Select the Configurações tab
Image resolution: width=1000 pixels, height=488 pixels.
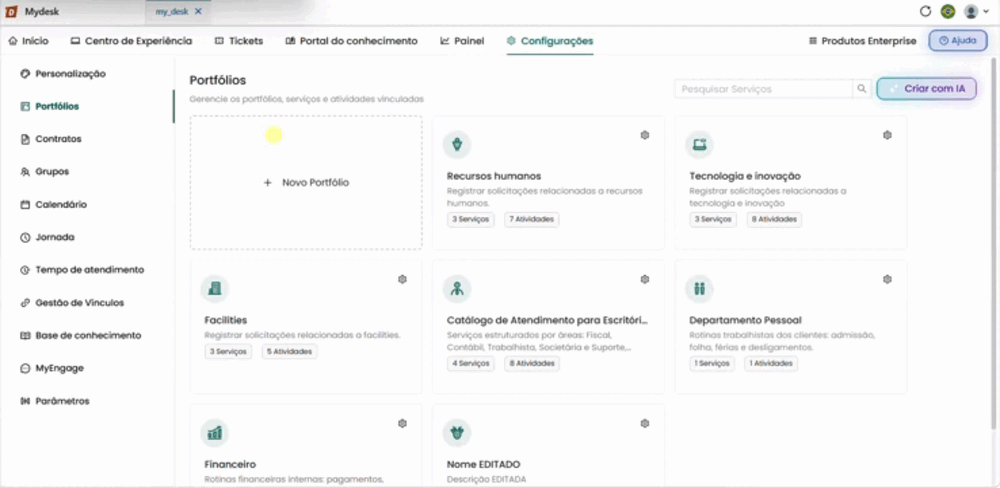tap(550, 41)
